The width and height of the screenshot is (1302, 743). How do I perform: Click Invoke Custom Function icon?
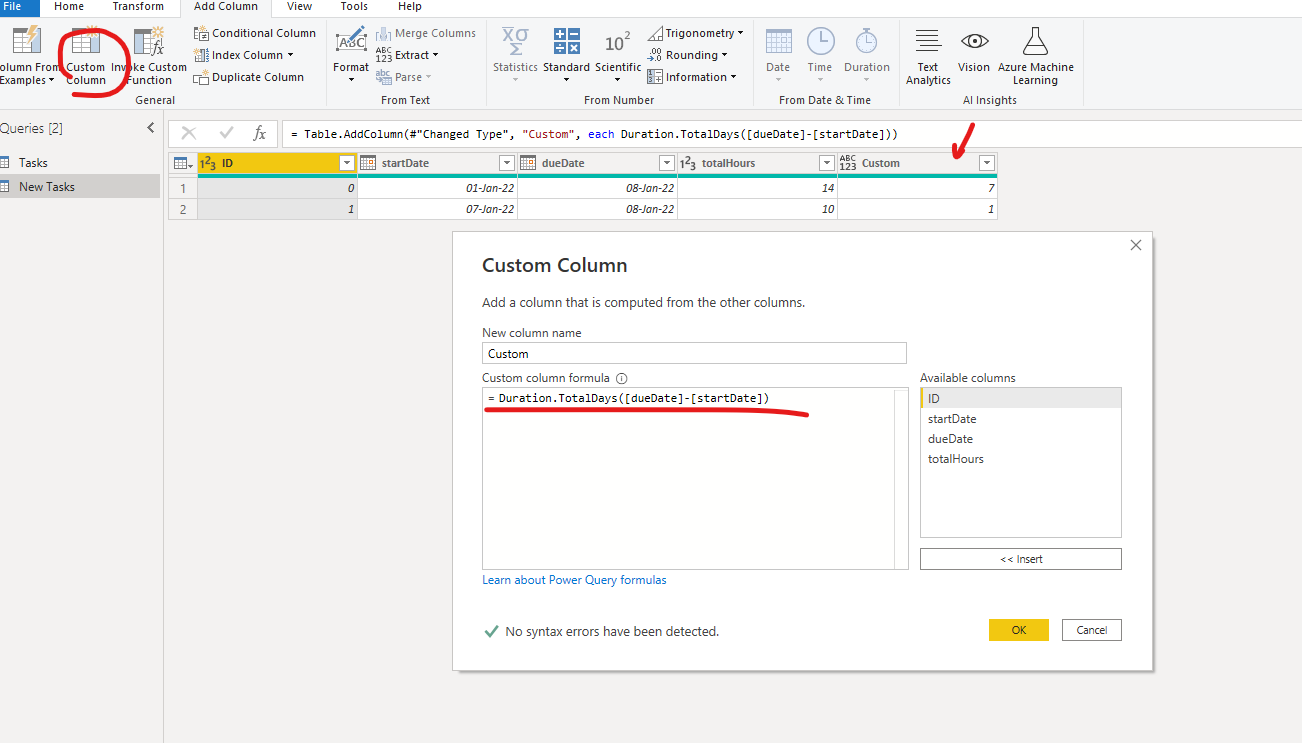149,55
